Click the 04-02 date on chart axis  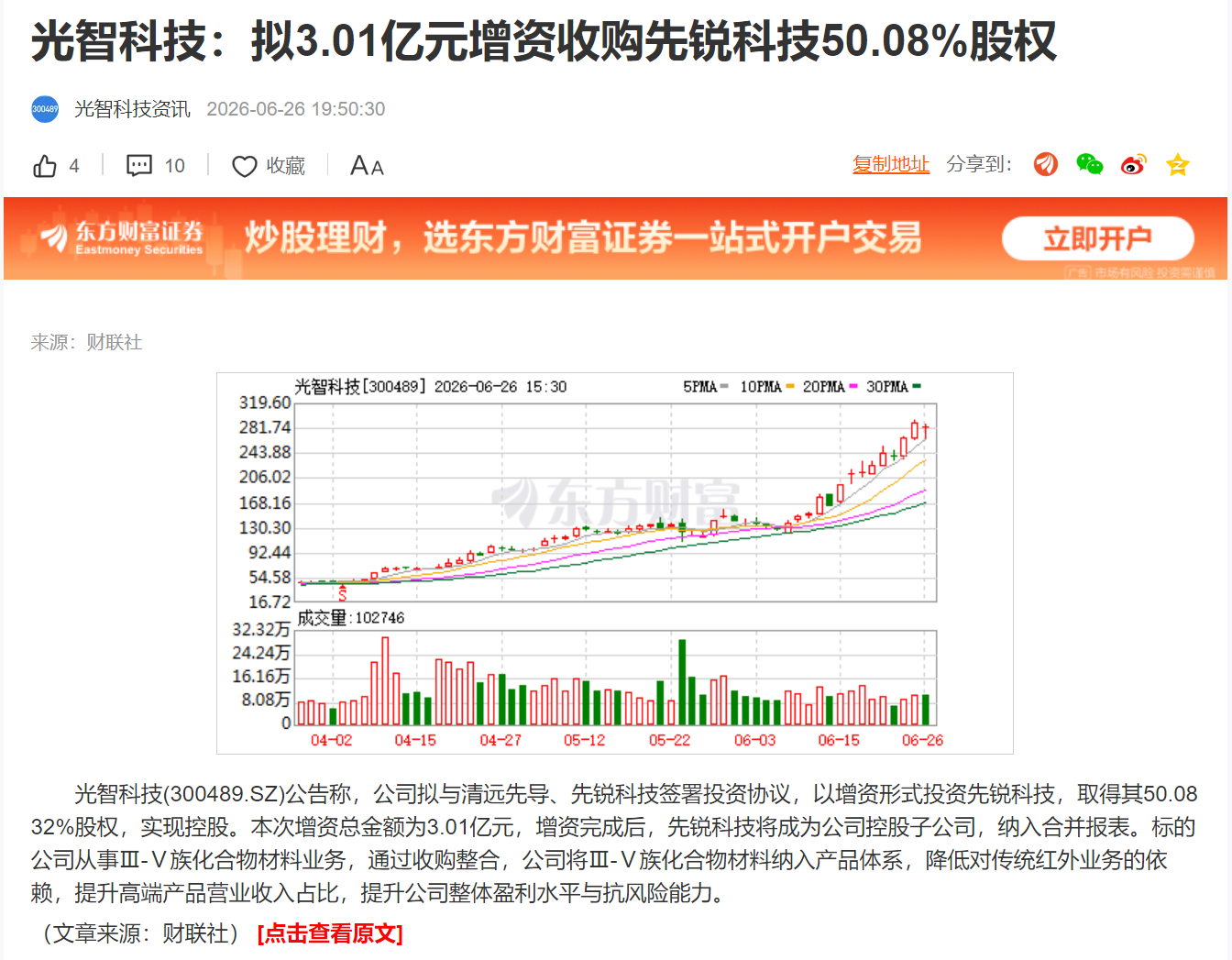coord(331,740)
